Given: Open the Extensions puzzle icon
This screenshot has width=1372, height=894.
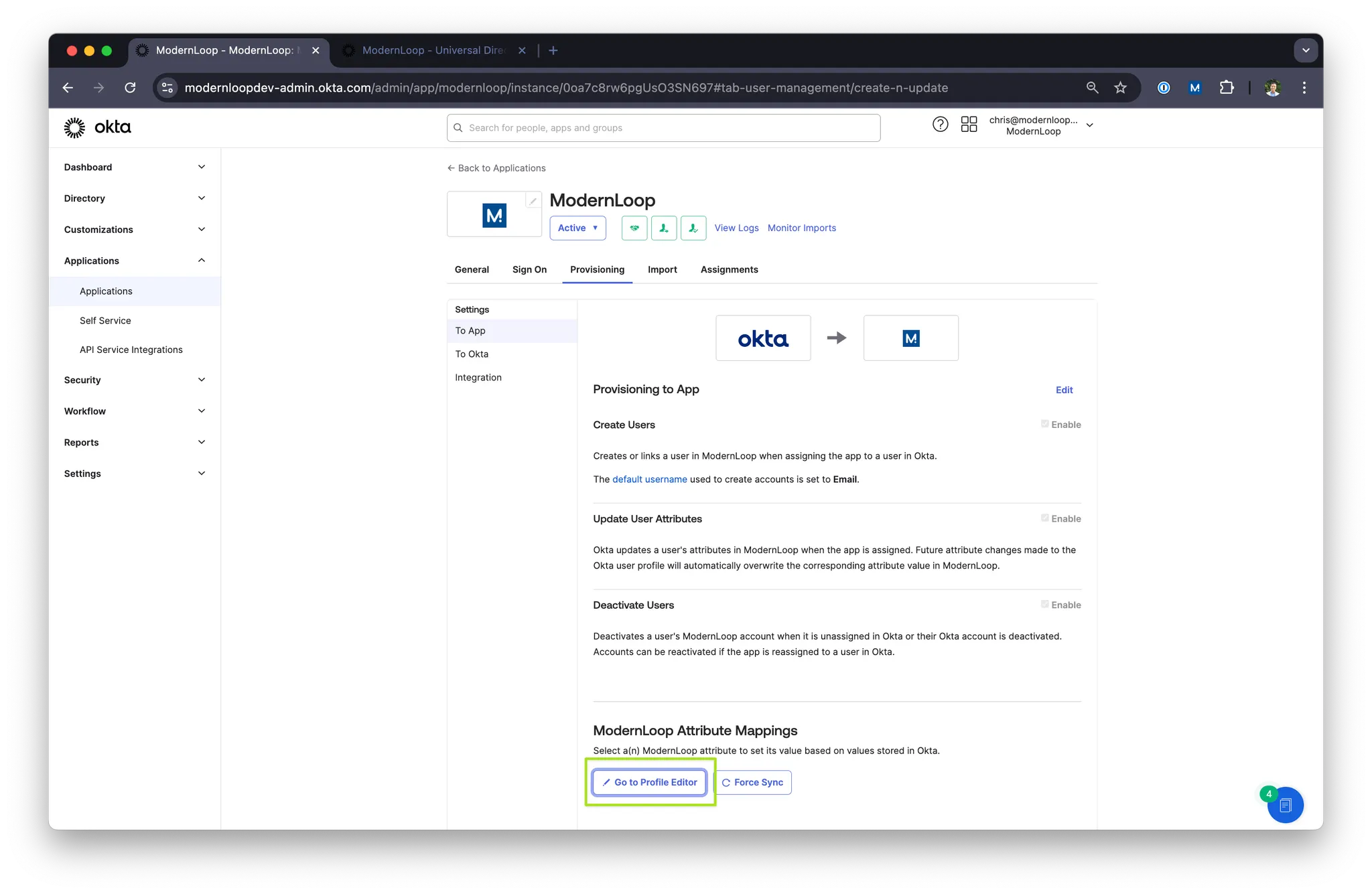Looking at the screenshot, I should [x=1226, y=88].
